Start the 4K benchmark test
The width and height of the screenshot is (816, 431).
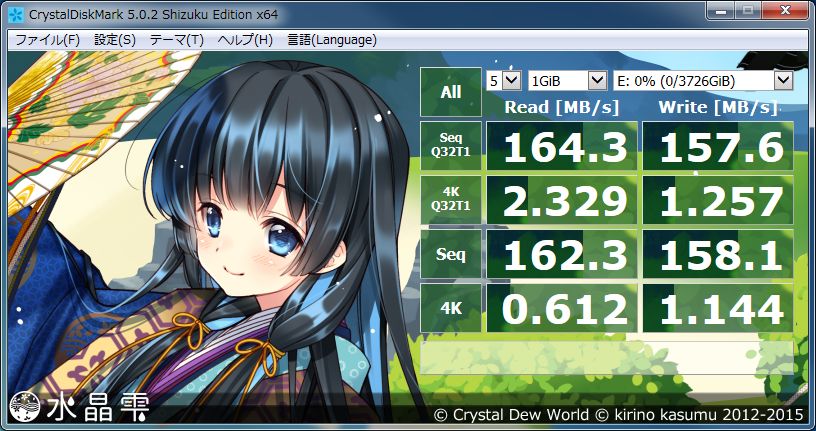coord(451,308)
